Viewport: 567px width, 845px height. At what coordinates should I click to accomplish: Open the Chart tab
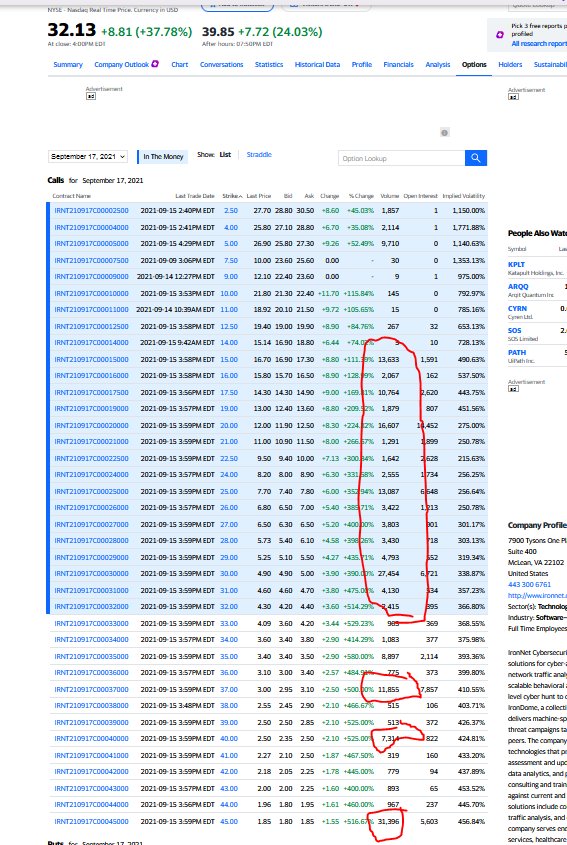point(179,65)
